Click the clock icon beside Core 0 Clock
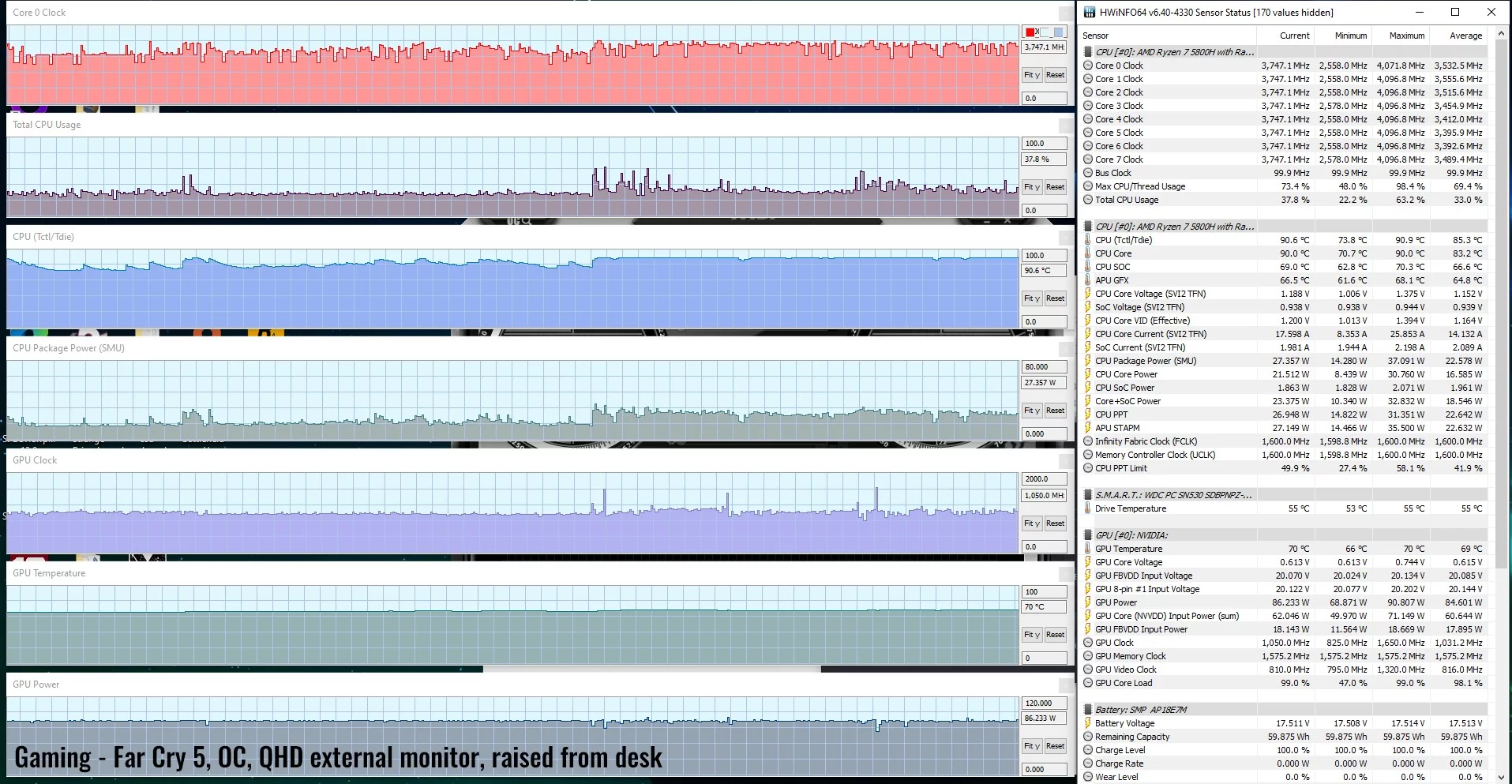 pos(1088,66)
